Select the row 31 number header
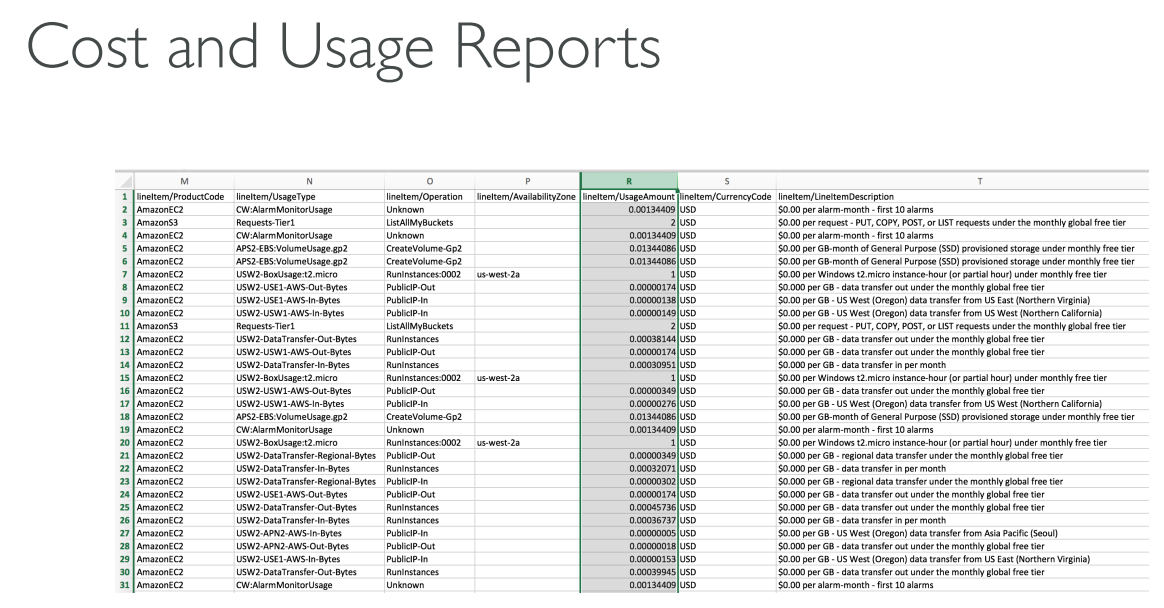 [x=124, y=586]
